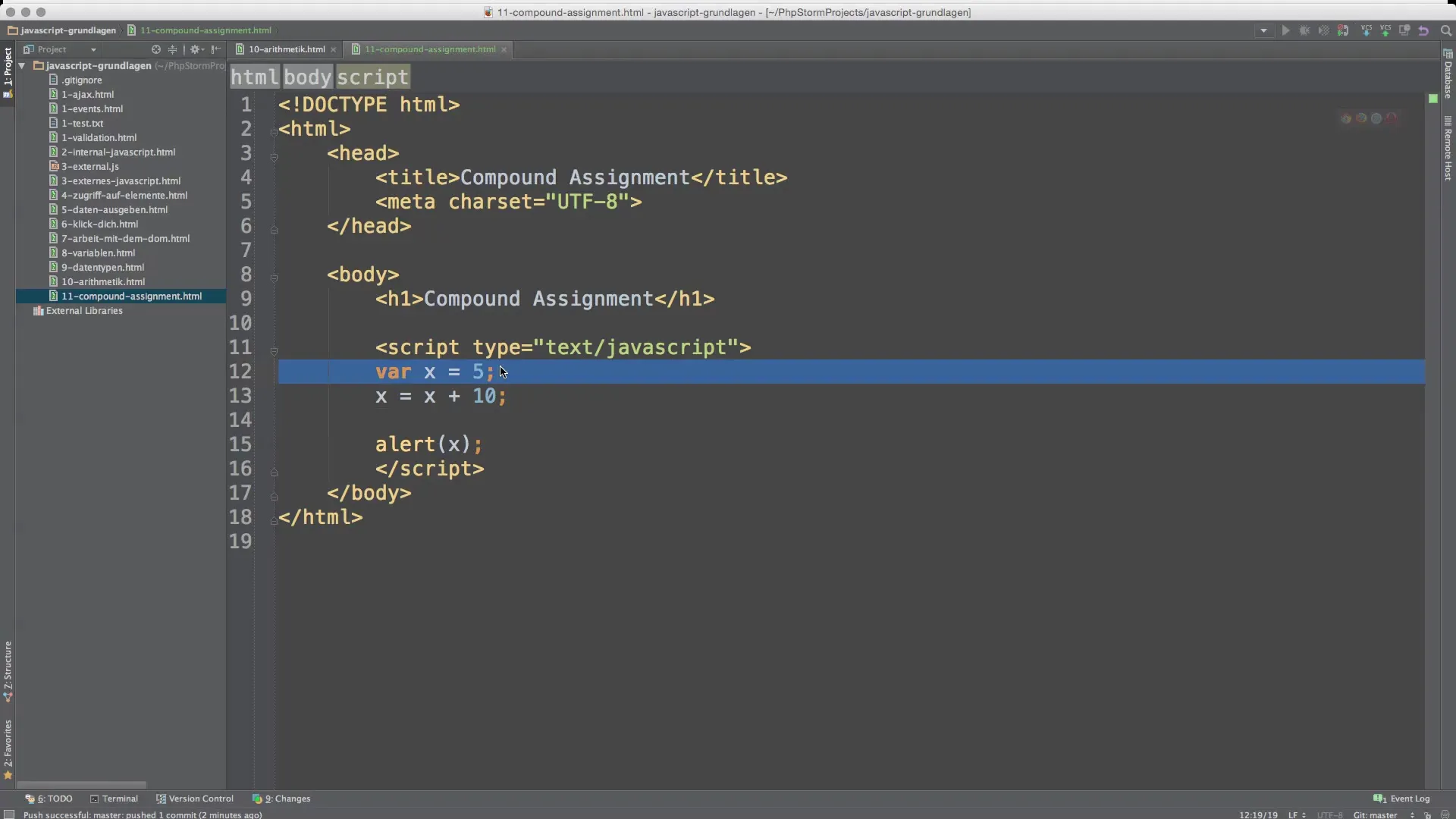This screenshot has width=1456, height=819.
Task: Click the purple Revert arrow icon
Action: (x=1423, y=31)
